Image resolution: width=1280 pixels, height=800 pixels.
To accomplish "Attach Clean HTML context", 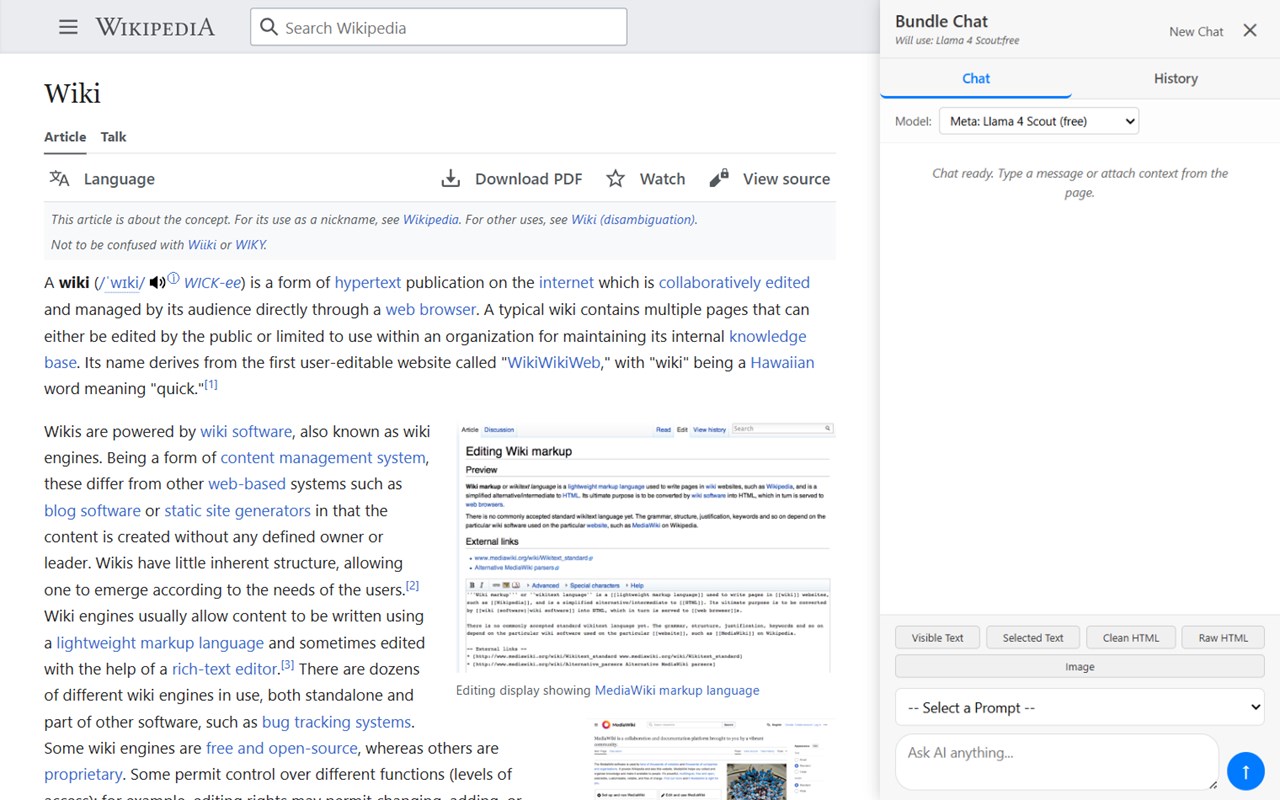I will (x=1131, y=637).
